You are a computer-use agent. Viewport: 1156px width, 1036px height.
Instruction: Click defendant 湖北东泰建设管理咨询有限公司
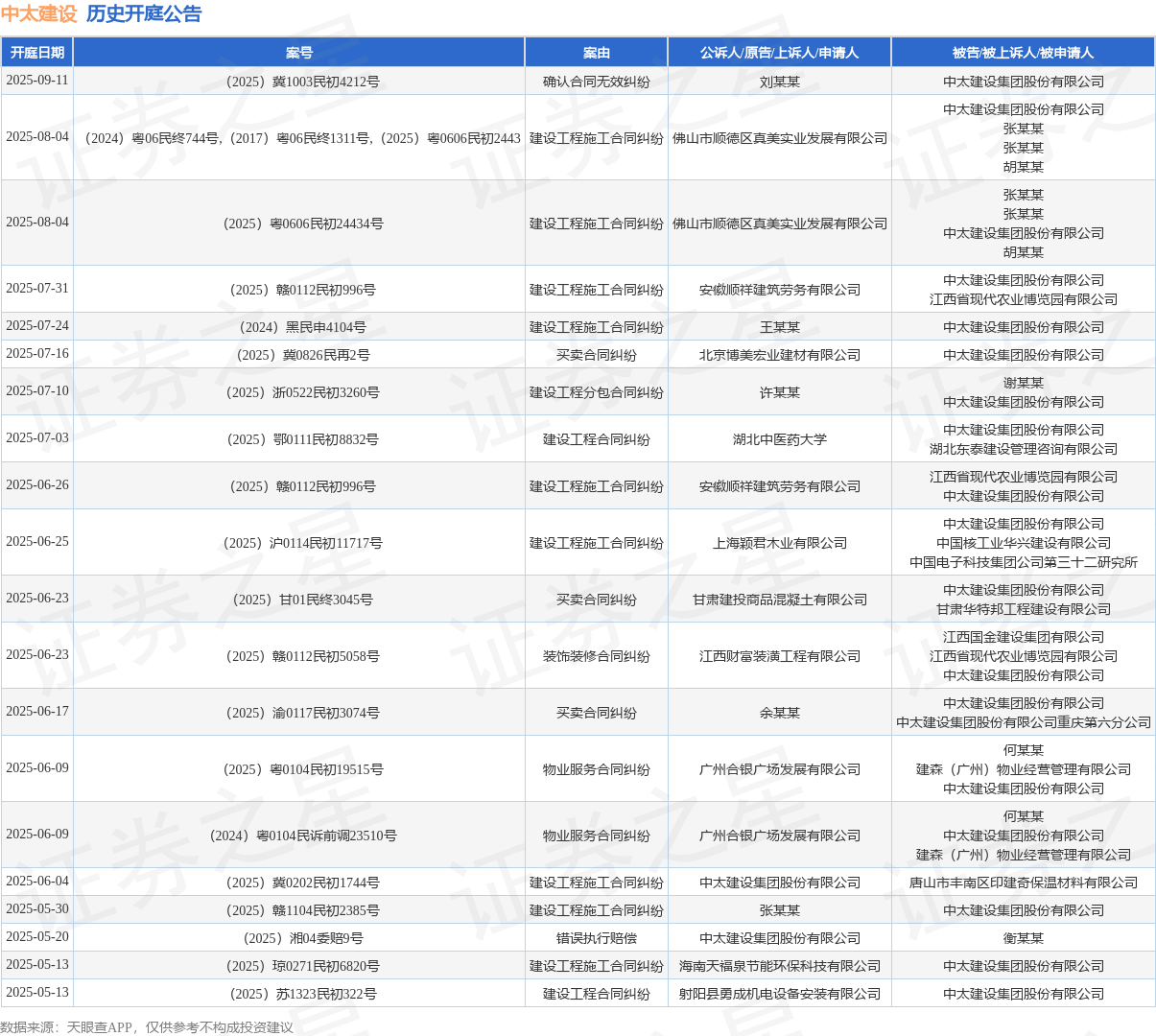(x=1024, y=449)
